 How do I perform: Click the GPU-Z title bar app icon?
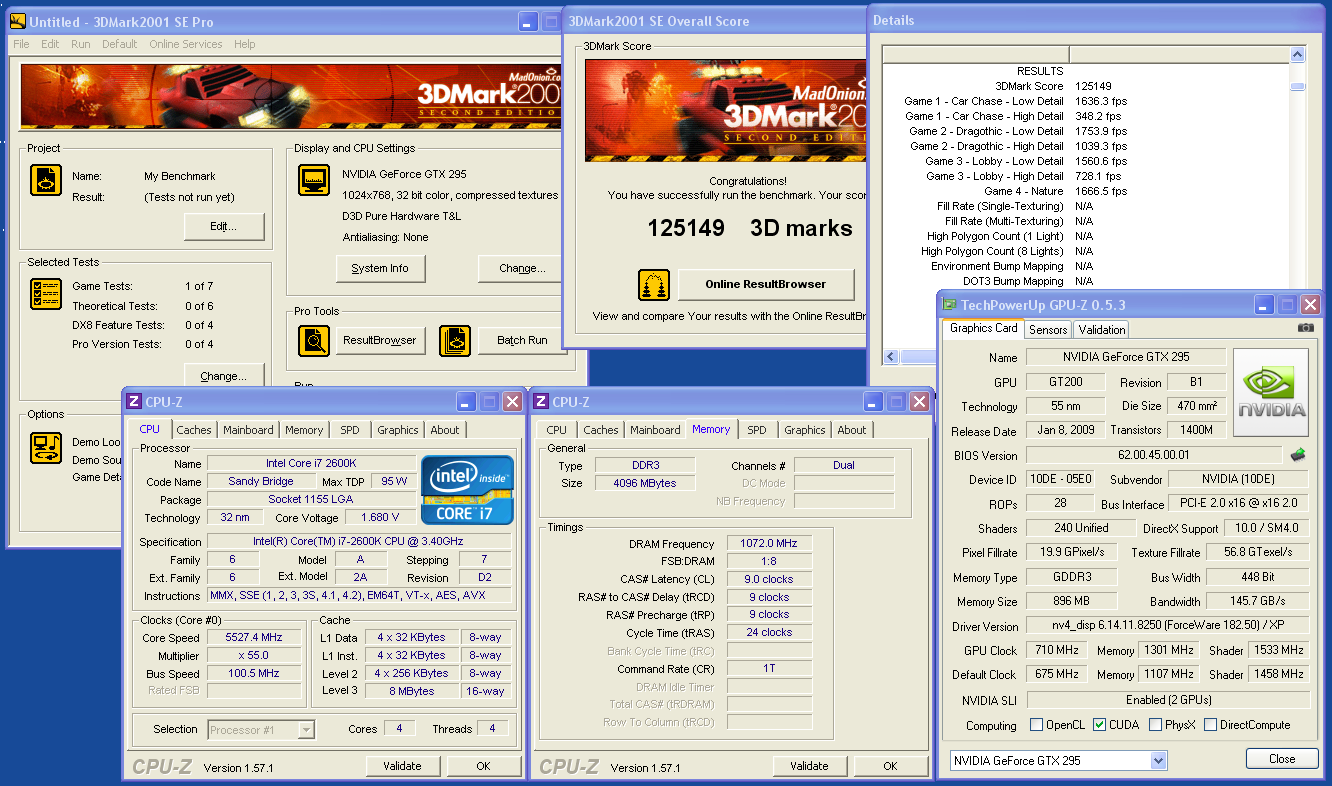pos(949,305)
